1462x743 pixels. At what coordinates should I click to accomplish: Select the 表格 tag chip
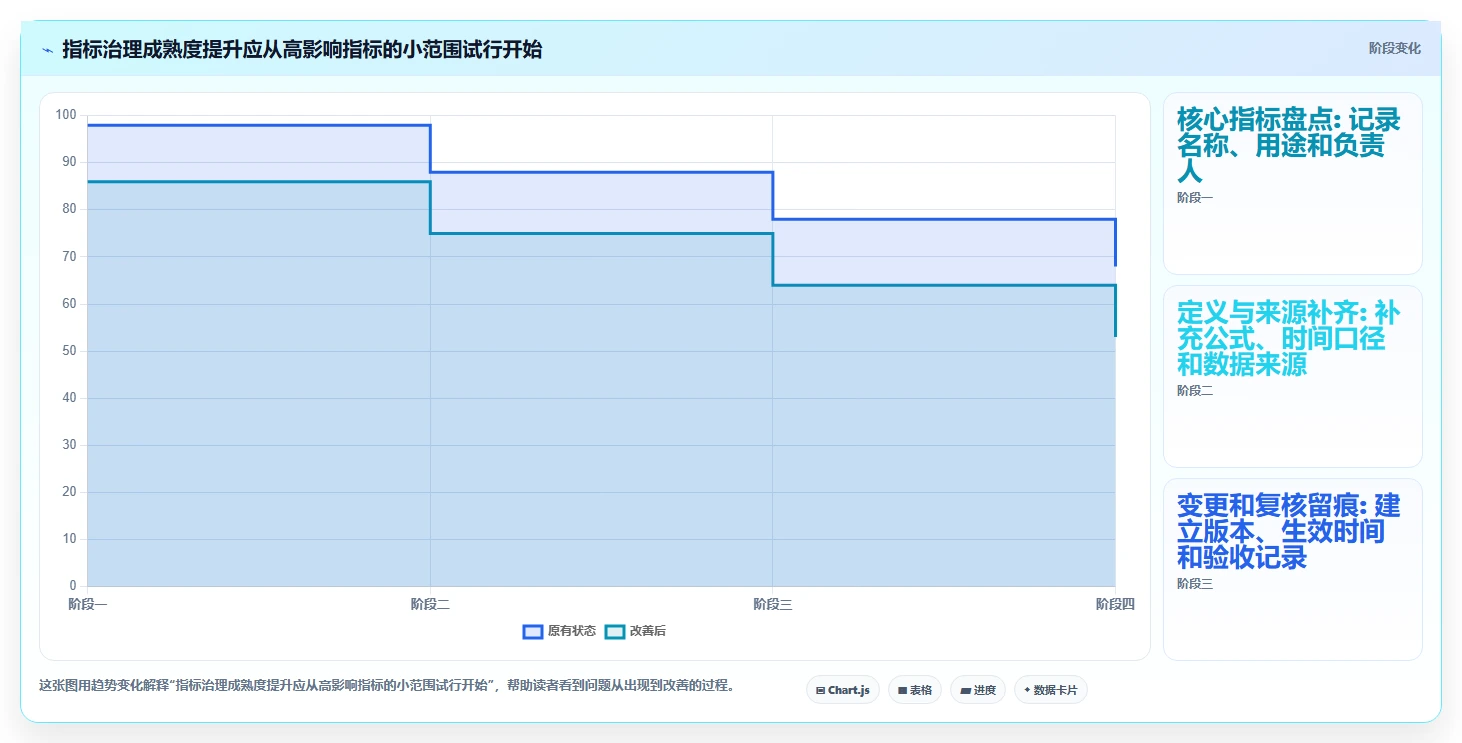tap(915, 690)
